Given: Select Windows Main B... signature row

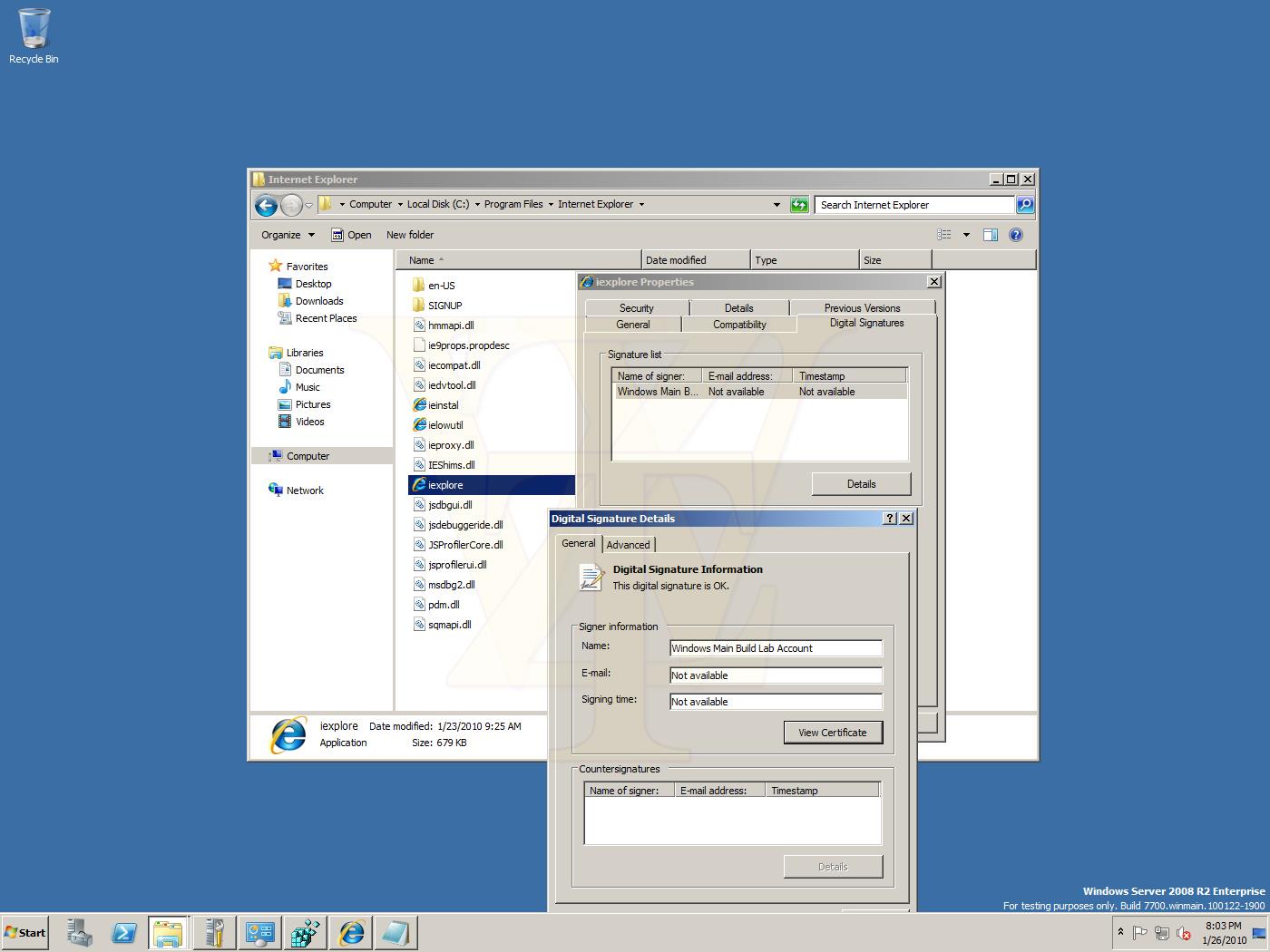Looking at the screenshot, I should (760, 392).
